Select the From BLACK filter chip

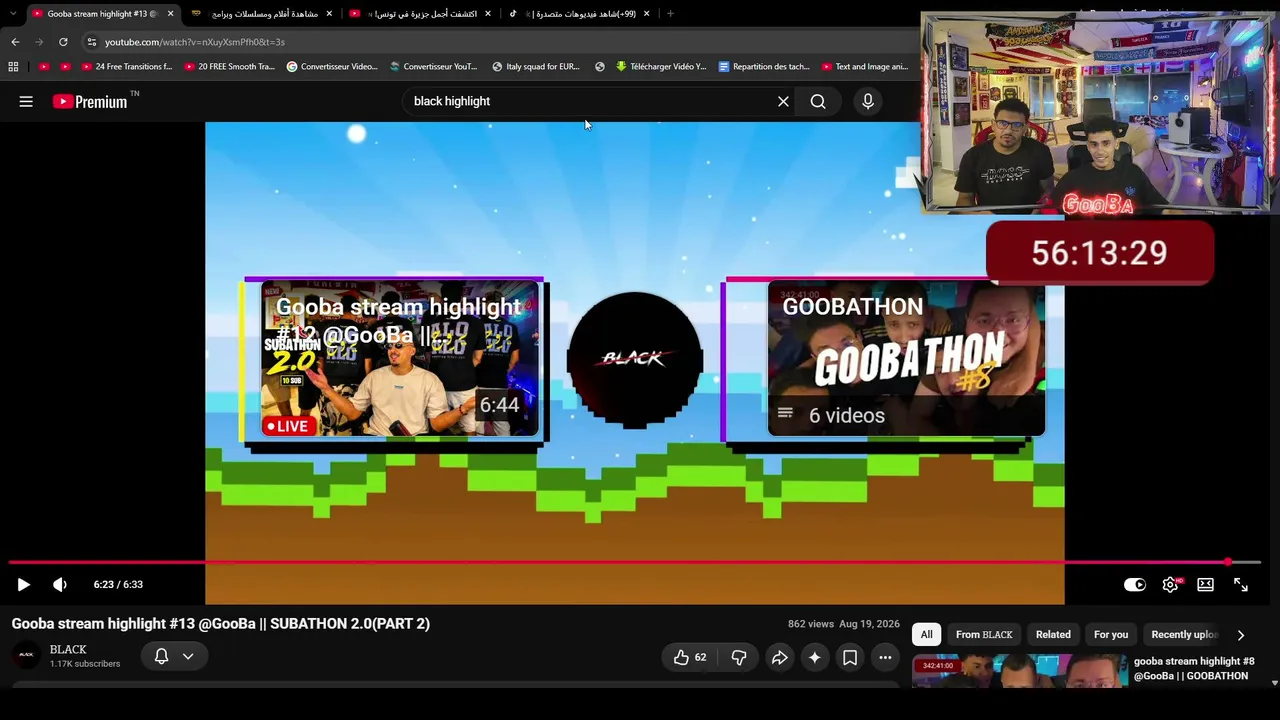pyautogui.click(x=984, y=634)
